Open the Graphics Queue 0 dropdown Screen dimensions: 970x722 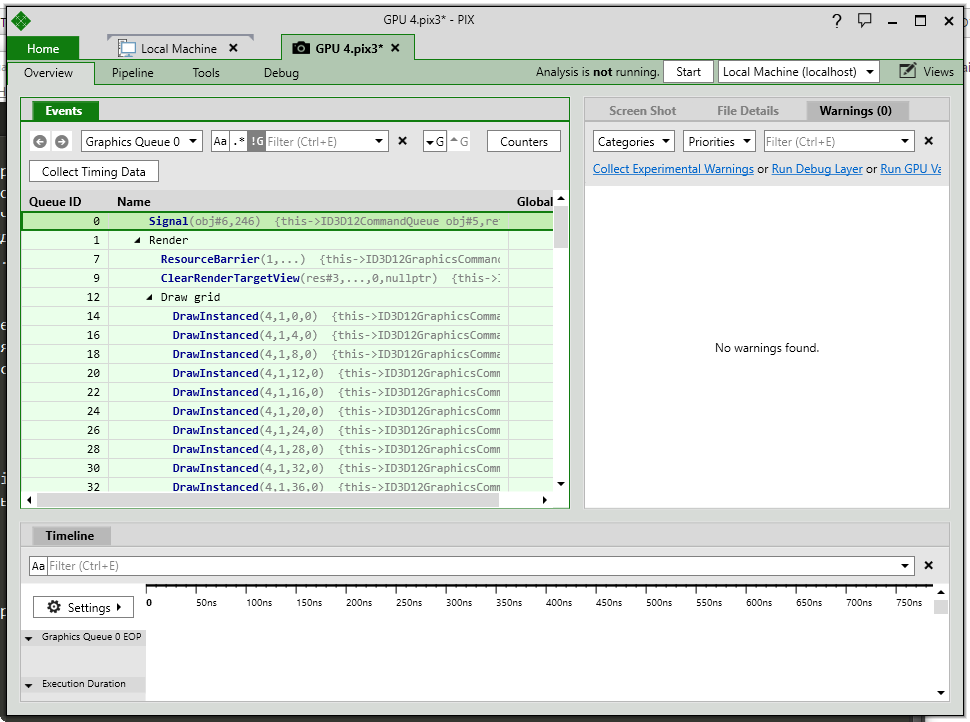point(142,142)
